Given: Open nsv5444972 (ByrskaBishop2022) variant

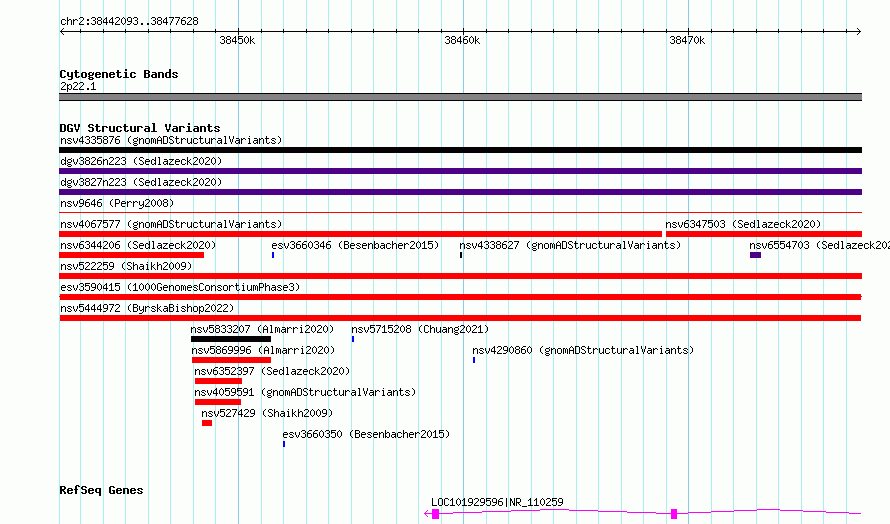Looking at the screenshot, I should tap(147, 308).
